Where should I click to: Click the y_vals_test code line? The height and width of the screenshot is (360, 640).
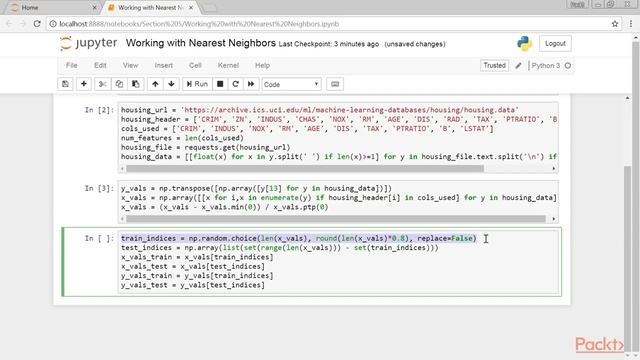pyautogui.click(x=193, y=285)
